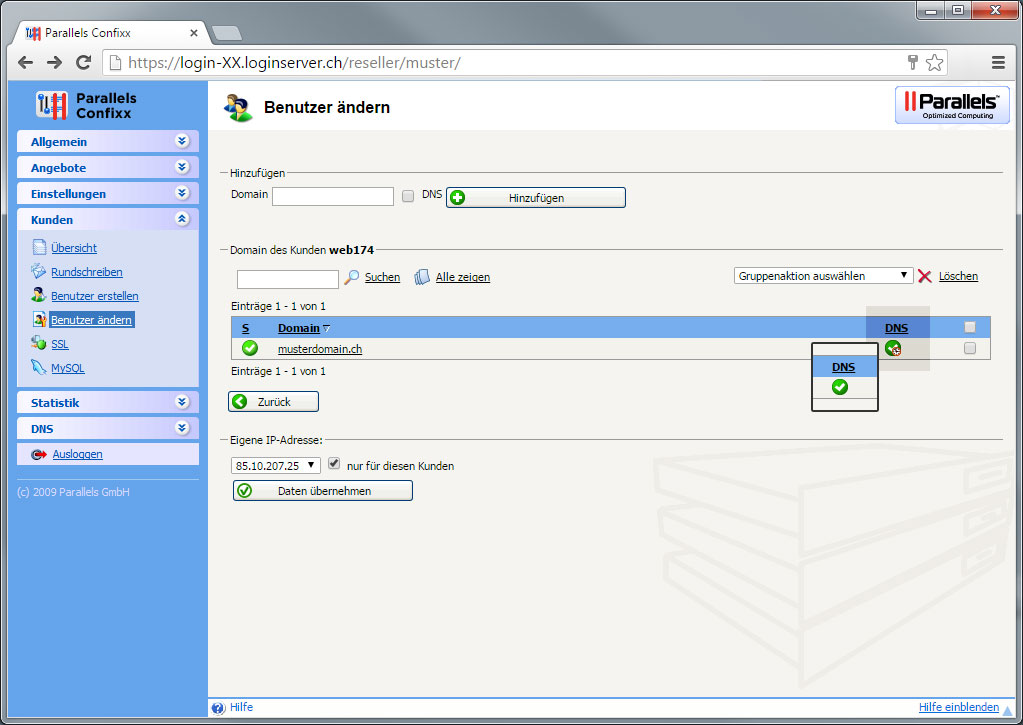Click the pages icon beside Alle zeigen
Screen dimensions: 1023x725
pyautogui.click(x=422, y=277)
